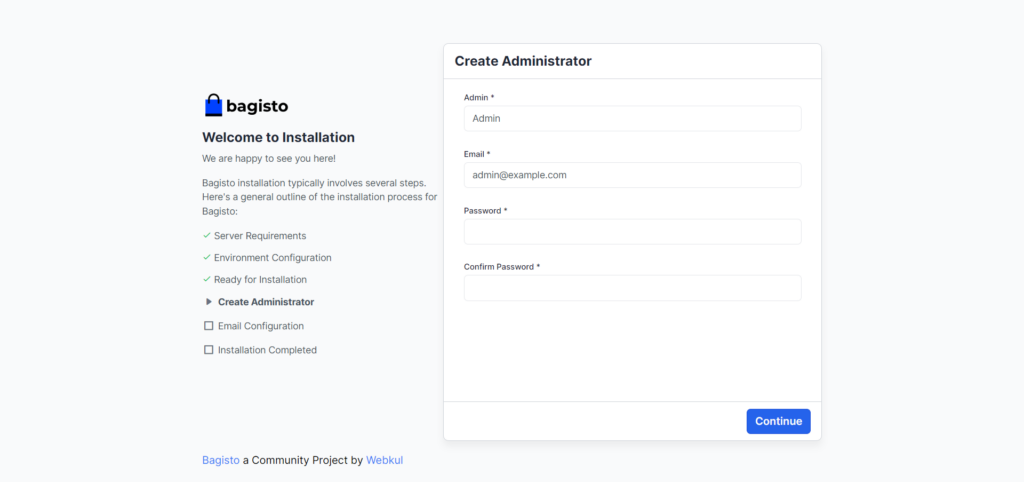Jump to the Email Configuration step label
The width and height of the screenshot is (1024, 482).
tap(260, 326)
